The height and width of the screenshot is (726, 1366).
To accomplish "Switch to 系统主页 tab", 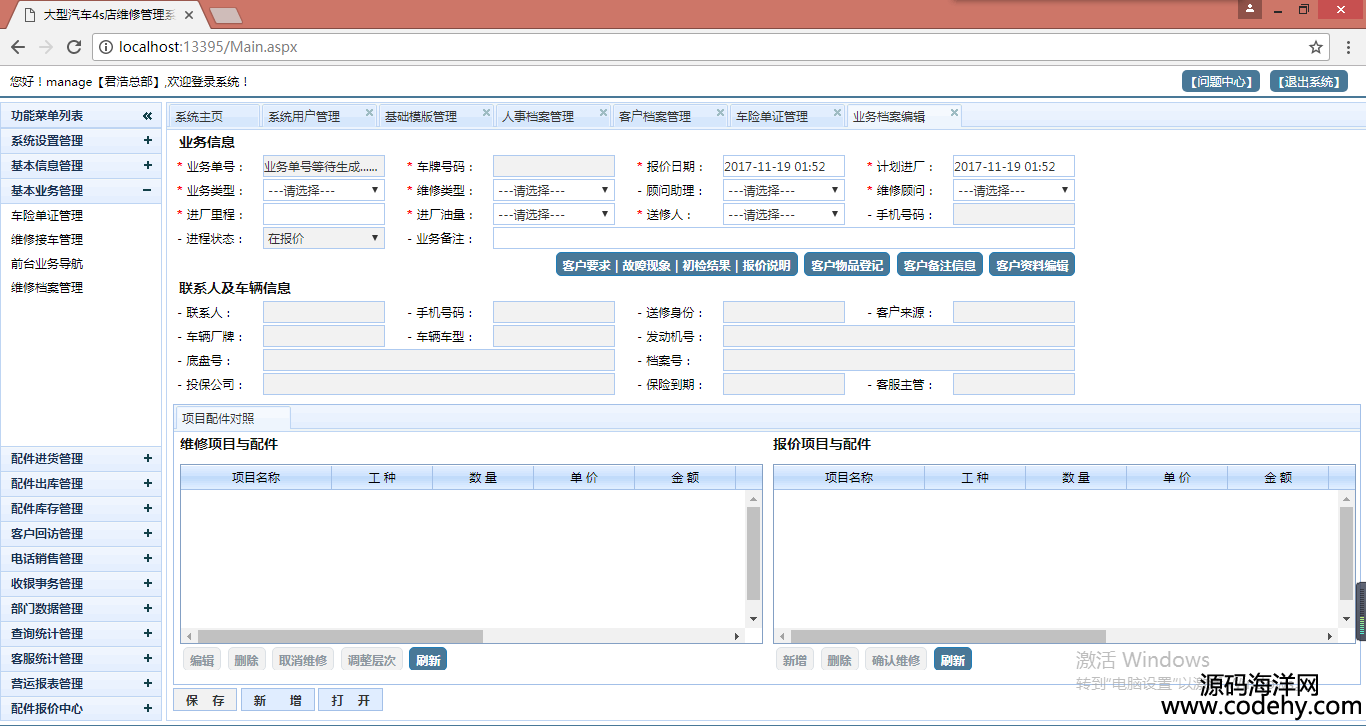I will click(213, 116).
